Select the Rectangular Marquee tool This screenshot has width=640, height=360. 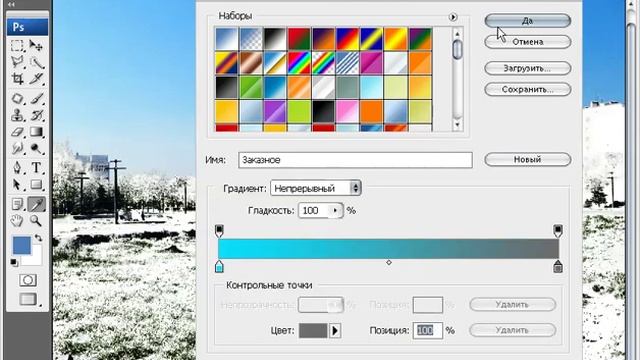coord(17,45)
